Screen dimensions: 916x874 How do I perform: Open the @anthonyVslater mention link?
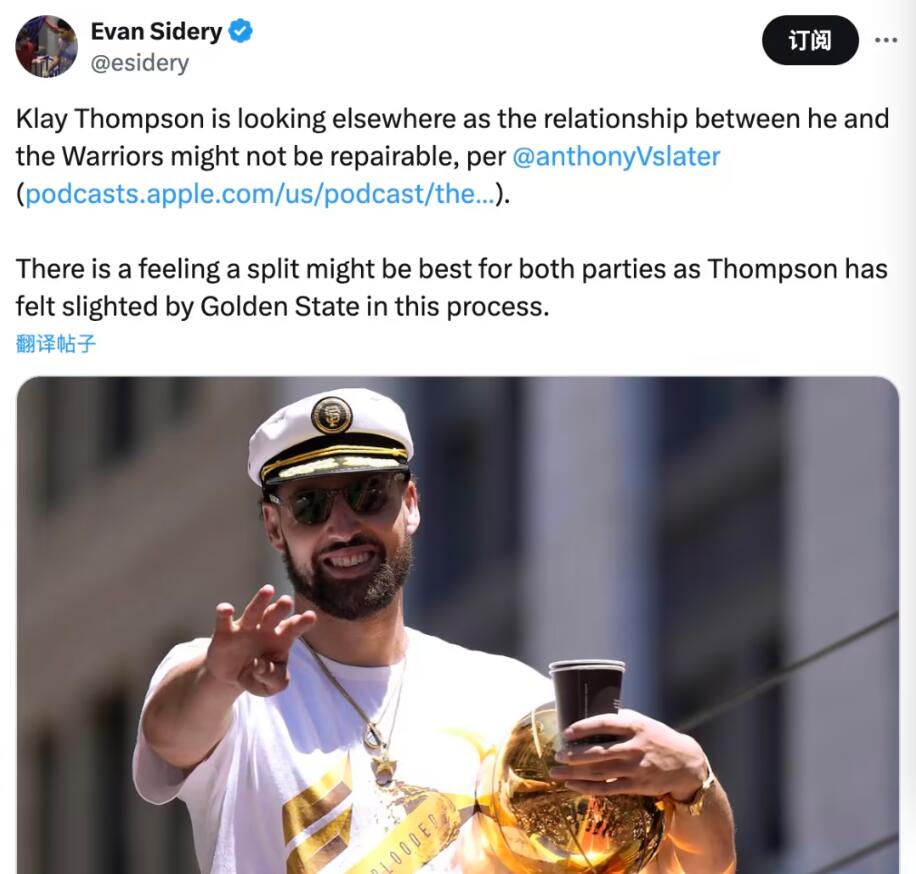(x=616, y=157)
